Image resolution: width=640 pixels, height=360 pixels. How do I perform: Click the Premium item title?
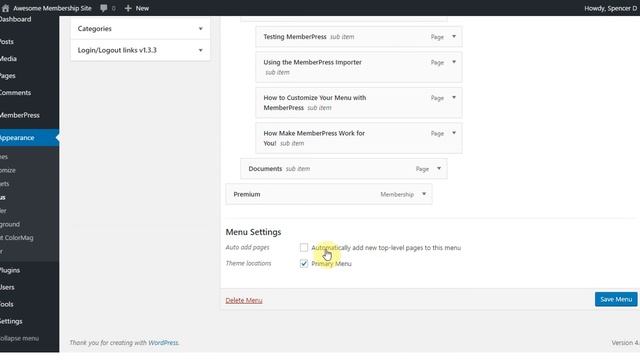[247, 194]
